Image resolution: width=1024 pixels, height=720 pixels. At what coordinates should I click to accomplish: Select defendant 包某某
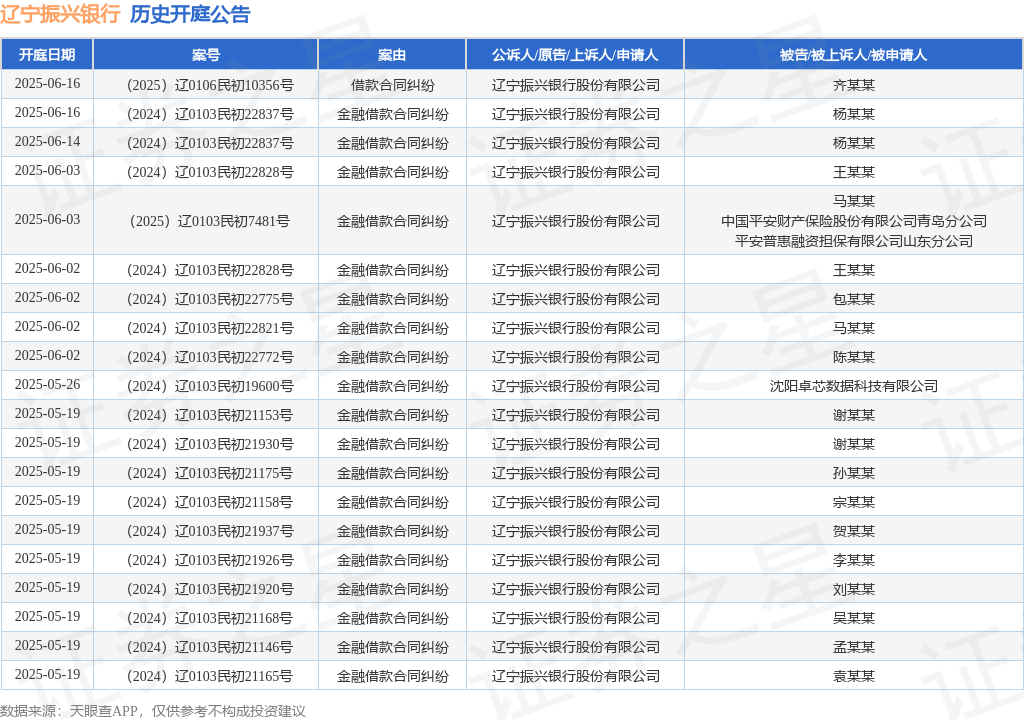pyautogui.click(x=854, y=299)
